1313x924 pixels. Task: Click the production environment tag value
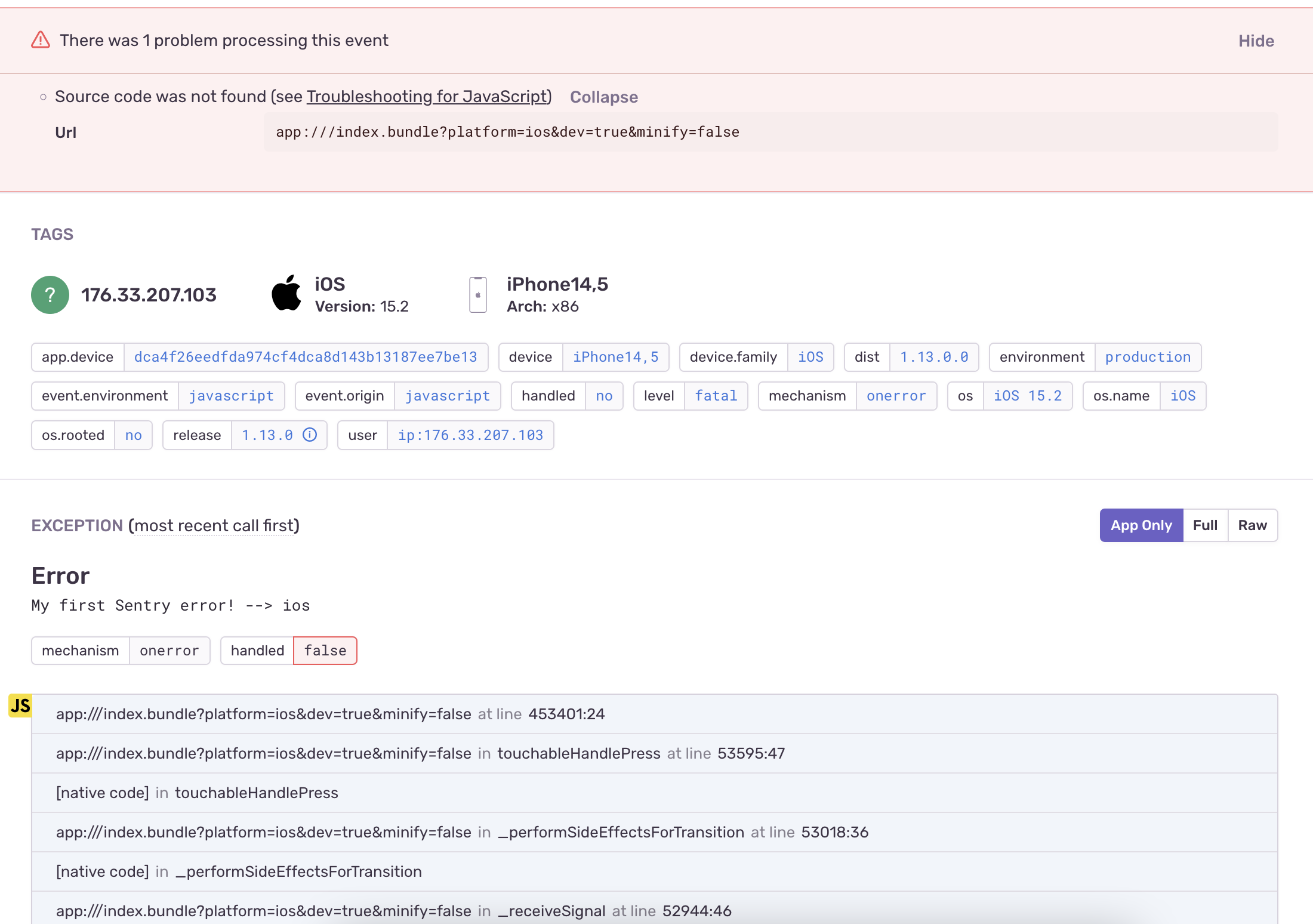1148,357
